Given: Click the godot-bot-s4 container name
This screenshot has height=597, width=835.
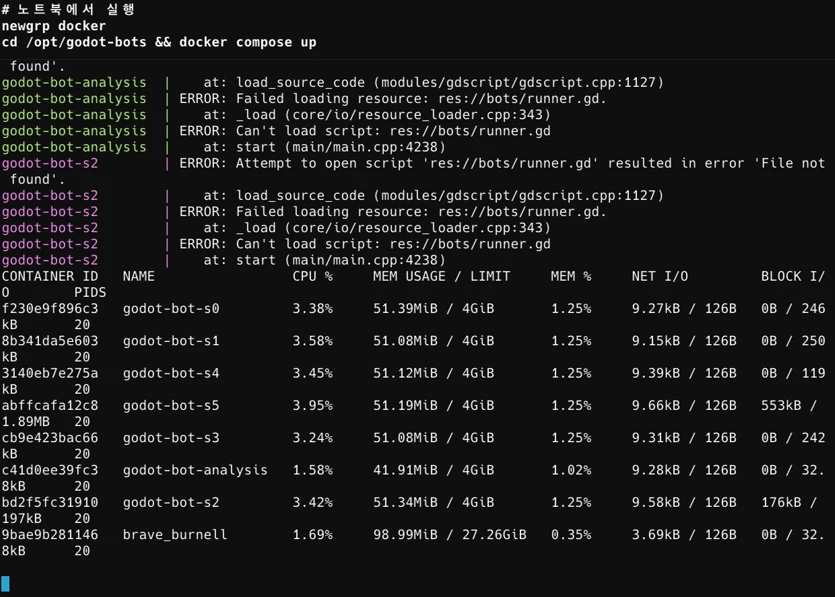Looking at the screenshot, I should (171, 373).
